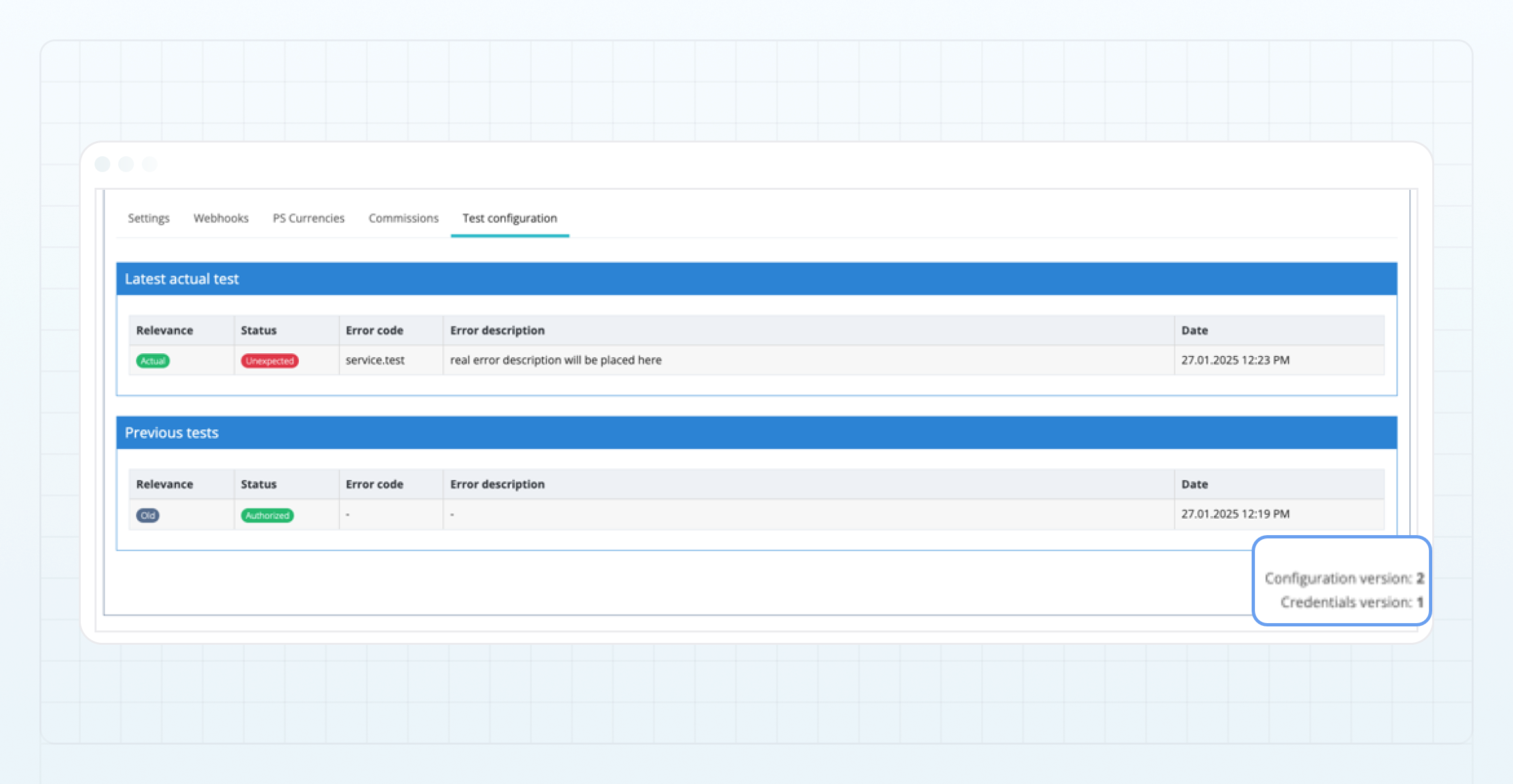The image size is (1513, 784).
Task: Click the Configuration version: 2 label
Action: 1344,578
